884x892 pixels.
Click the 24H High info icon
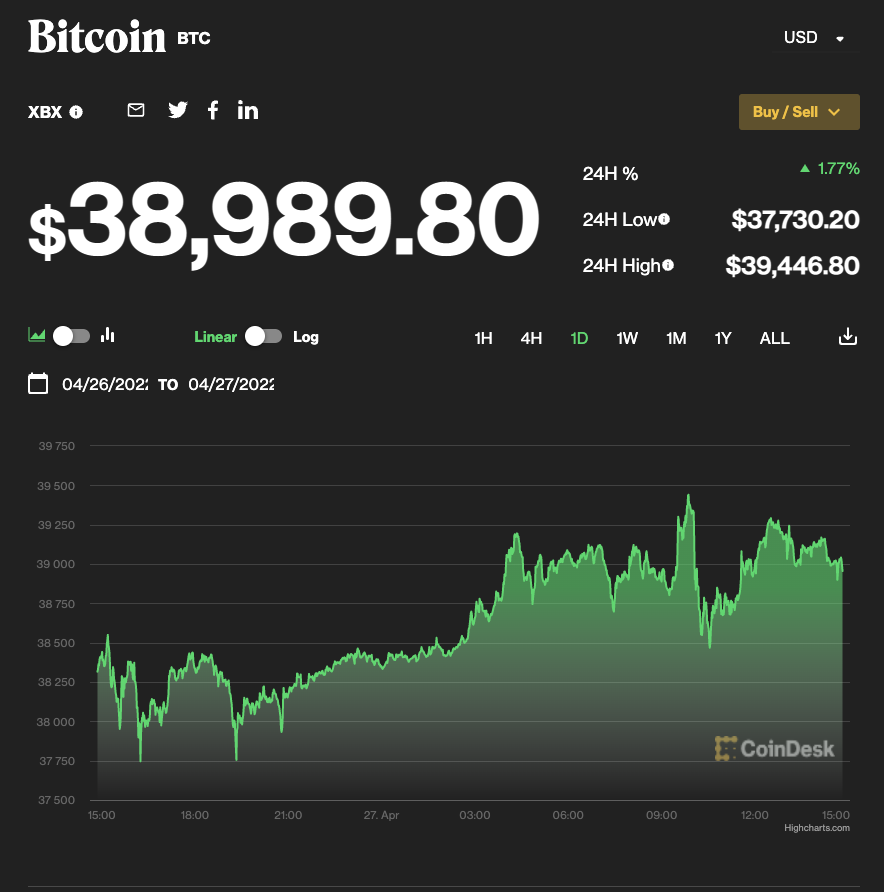tap(668, 265)
